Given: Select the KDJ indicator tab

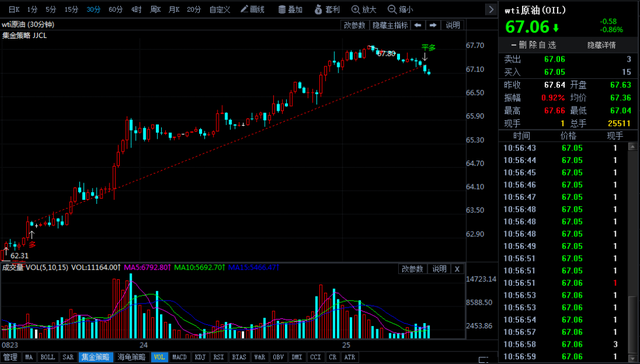Looking at the screenshot, I should 200,357.
